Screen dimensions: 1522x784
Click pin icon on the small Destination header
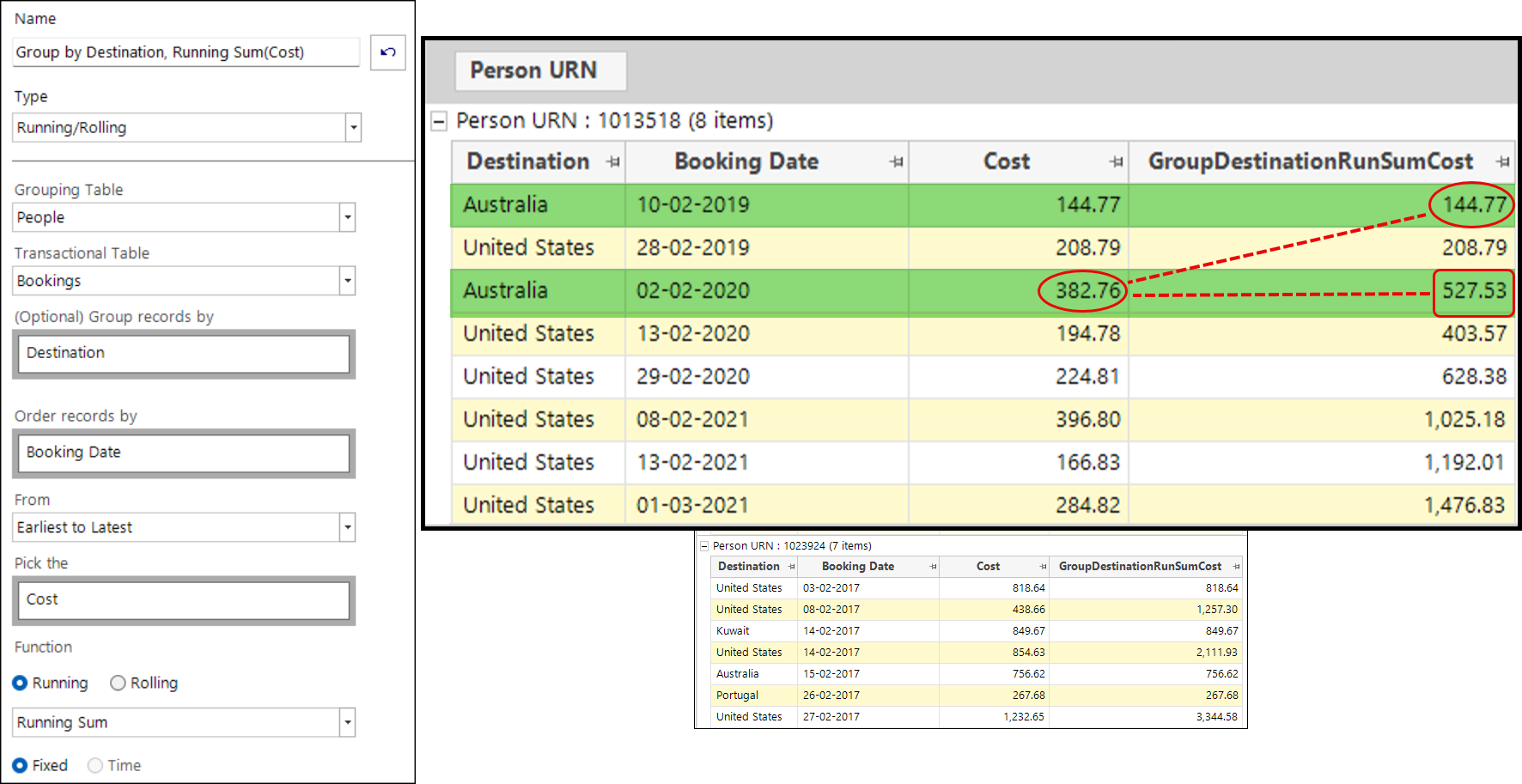(x=791, y=567)
